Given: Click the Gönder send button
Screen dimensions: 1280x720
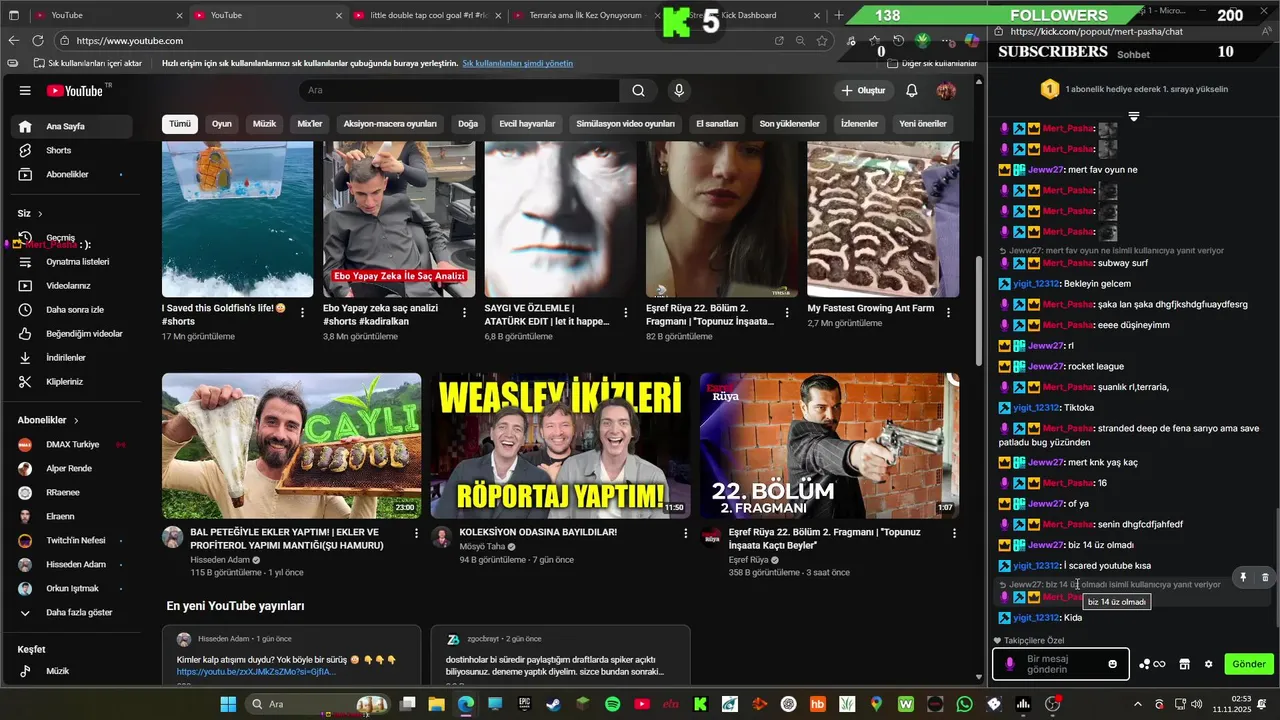Looking at the screenshot, I should coord(1249,664).
